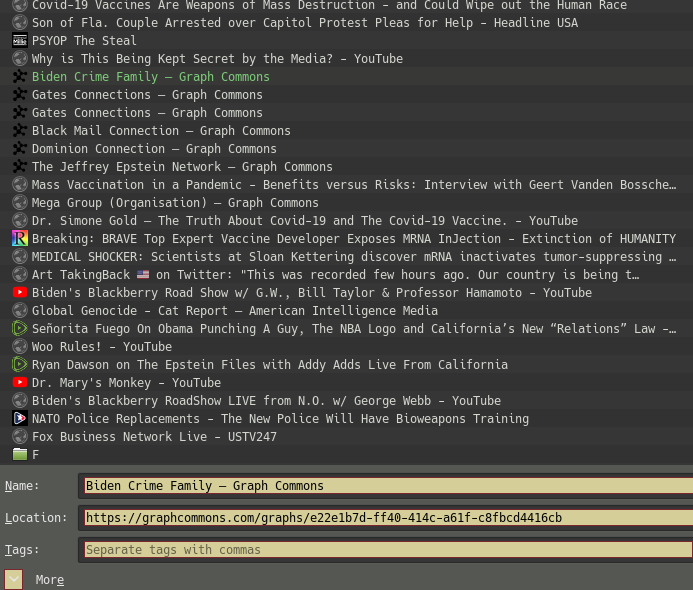Select the 'Woo Rules! - YouTube' bookmark
This screenshot has width=693, height=590.
click(x=346, y=346)
